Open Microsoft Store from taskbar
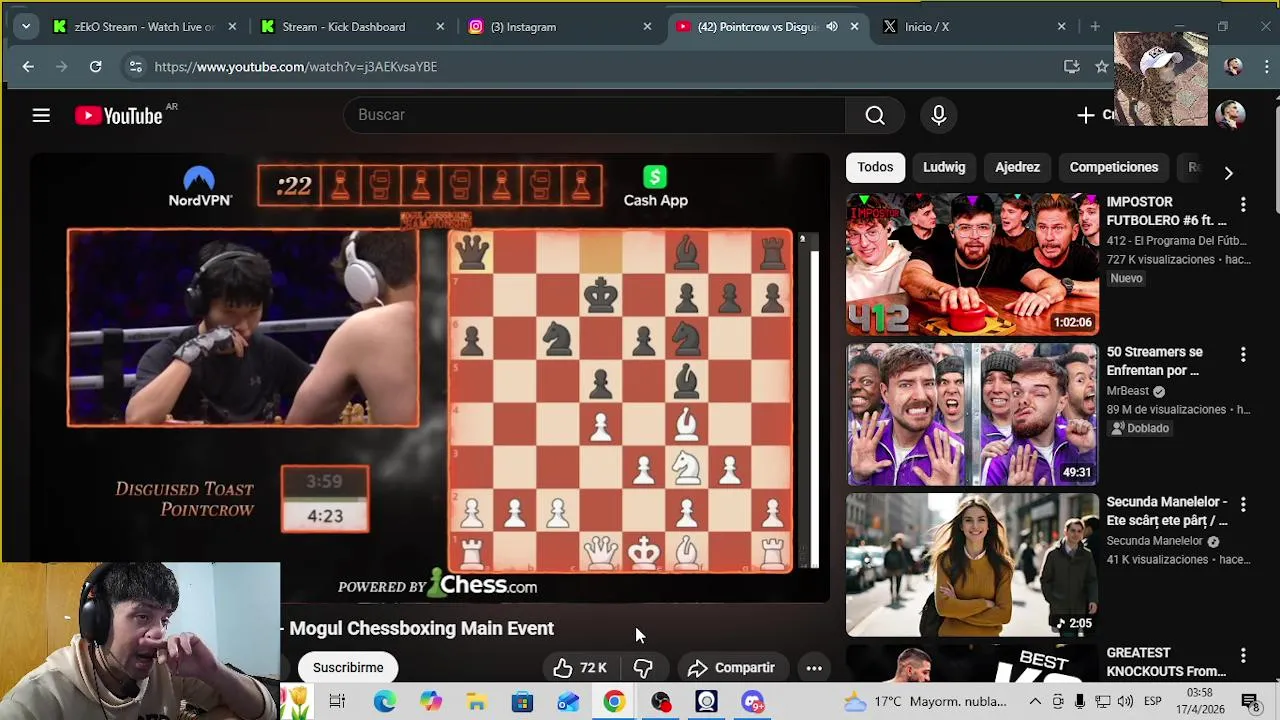Viewport: 1280px width, 720px height. click(522, 702)
